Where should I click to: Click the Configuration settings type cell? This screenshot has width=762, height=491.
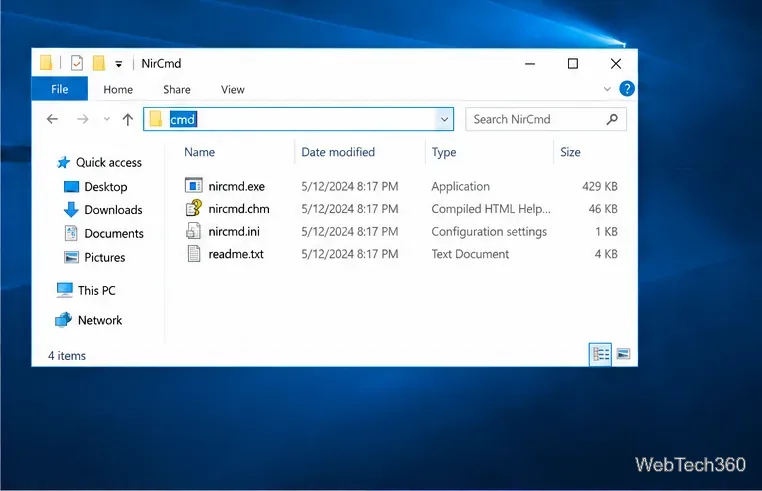point(489,231)
